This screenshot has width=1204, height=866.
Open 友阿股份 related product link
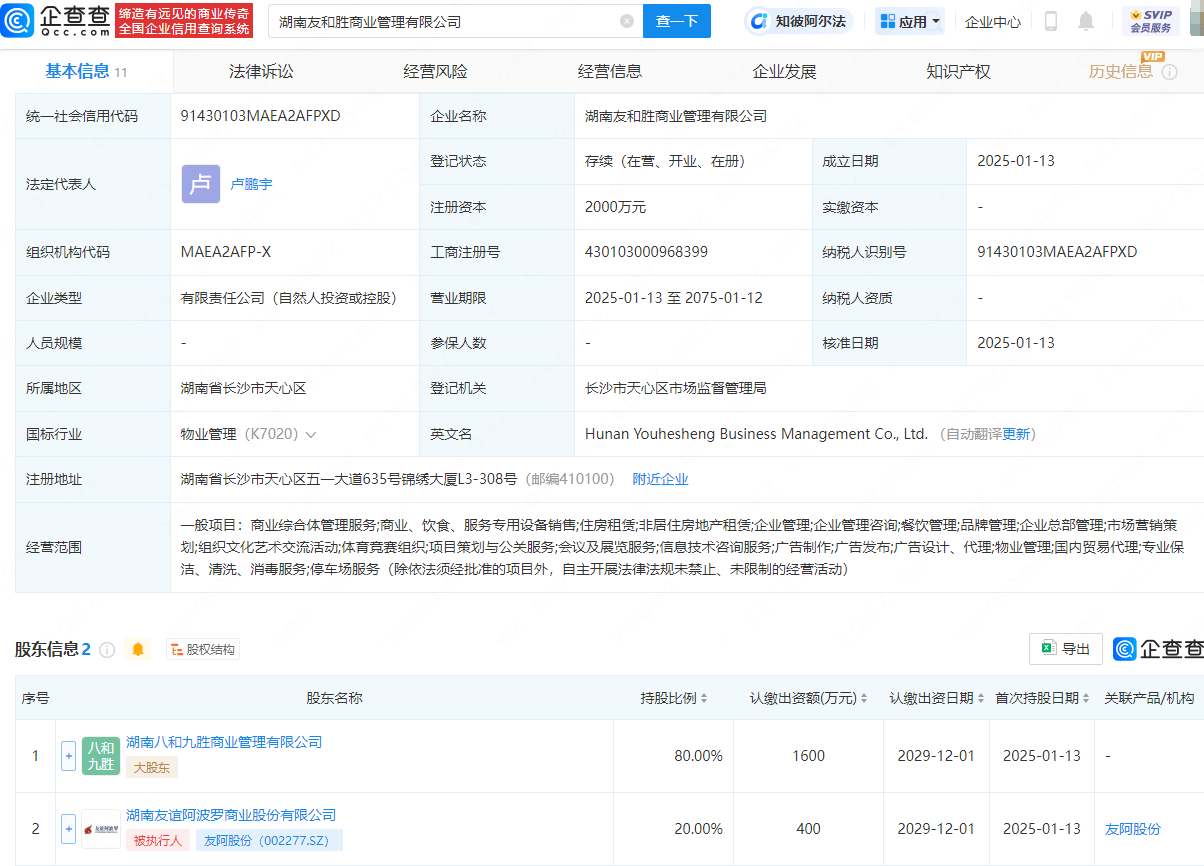[x=1133, y=829]
